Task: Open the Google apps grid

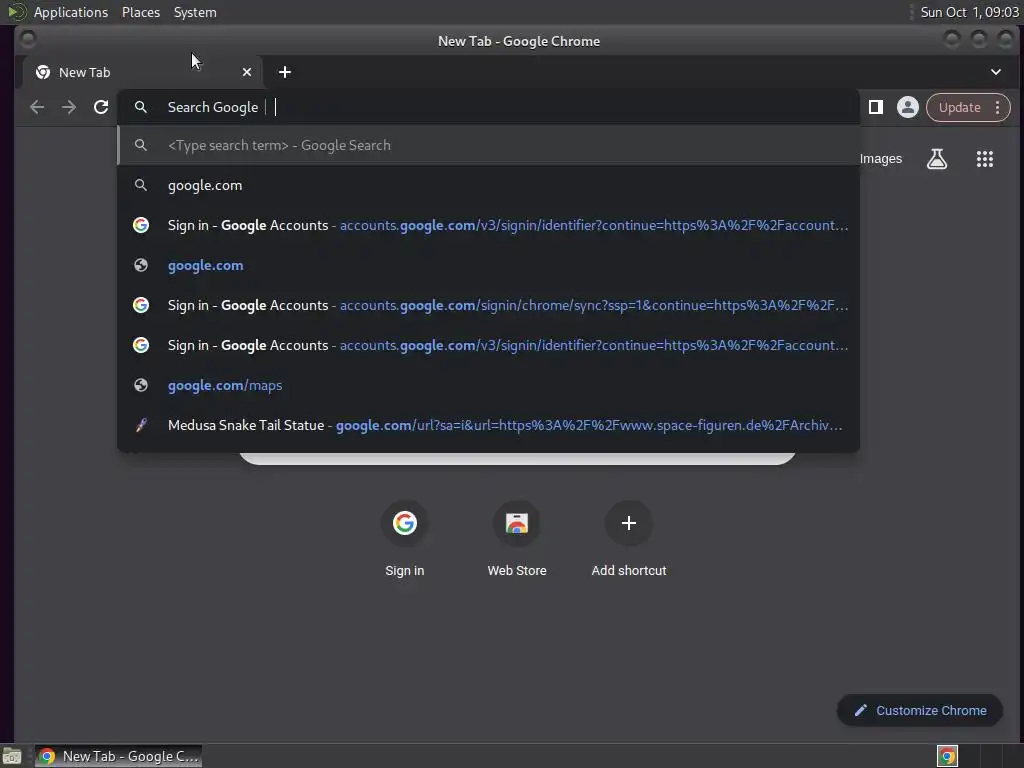Action: tap(984, 159)
